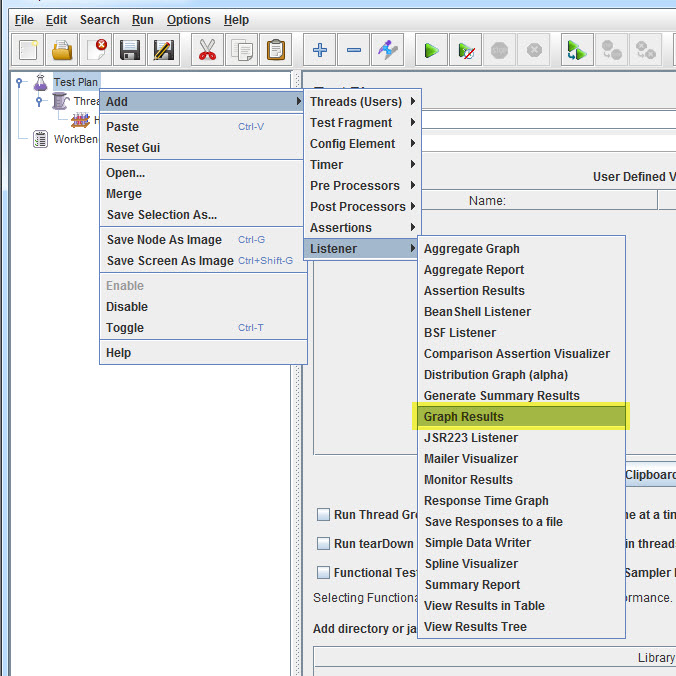Enable Run Thread Groups consecutively checkbox

point(323,514)
